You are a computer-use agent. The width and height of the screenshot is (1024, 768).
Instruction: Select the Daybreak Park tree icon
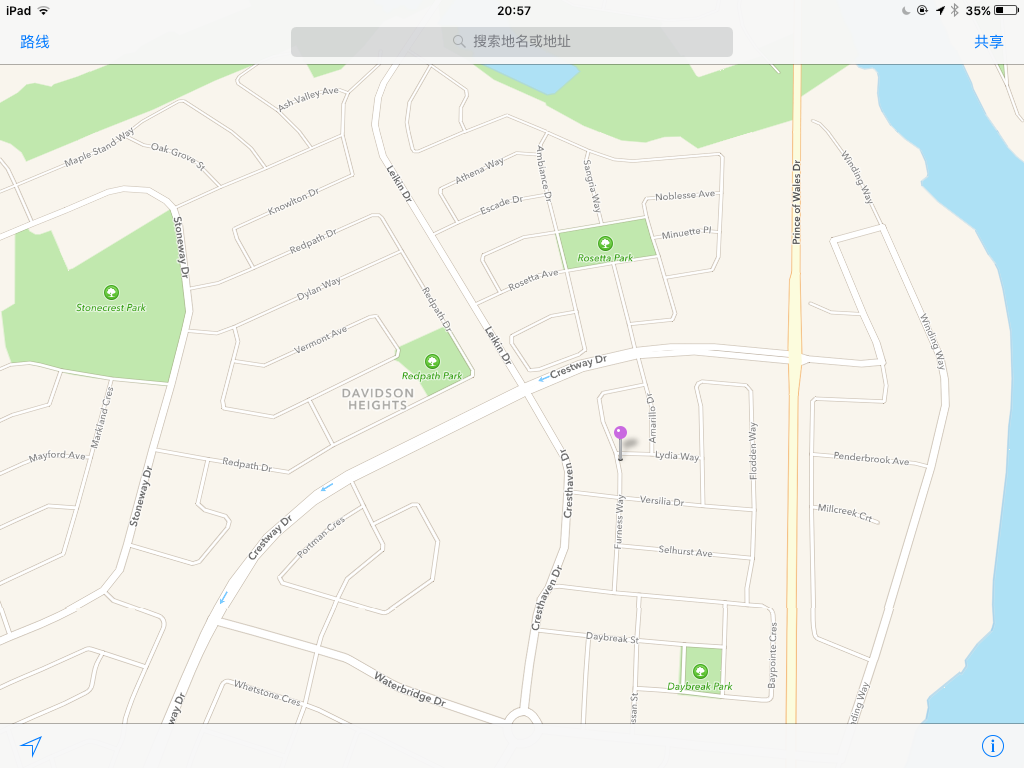click(x=700, y=671)
